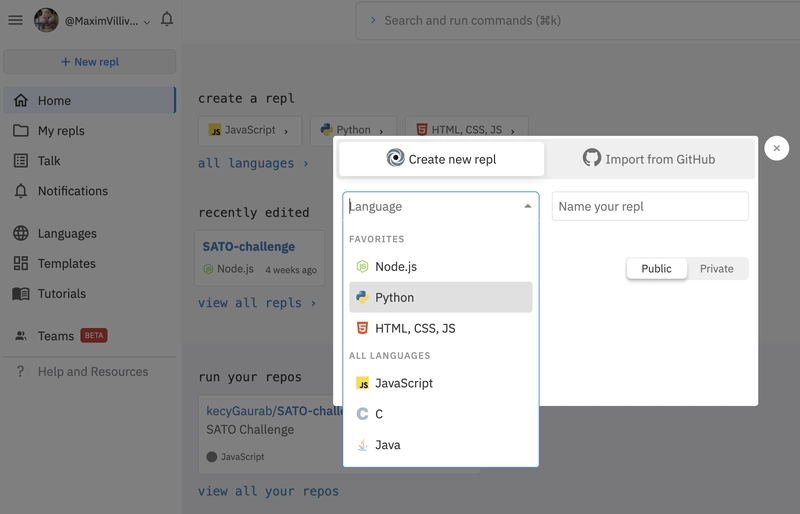Switch to the Create new repl tab

coord(441,159)
